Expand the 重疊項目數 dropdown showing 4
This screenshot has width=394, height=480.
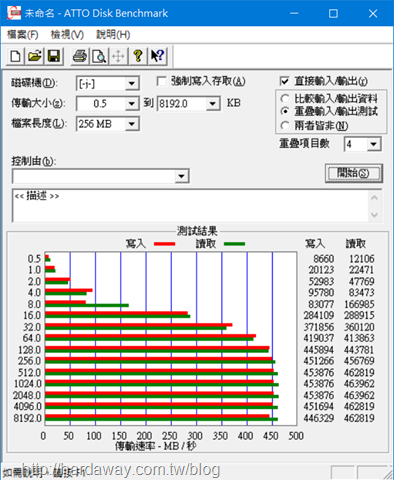pyautogui.click(x=374, y=144)
